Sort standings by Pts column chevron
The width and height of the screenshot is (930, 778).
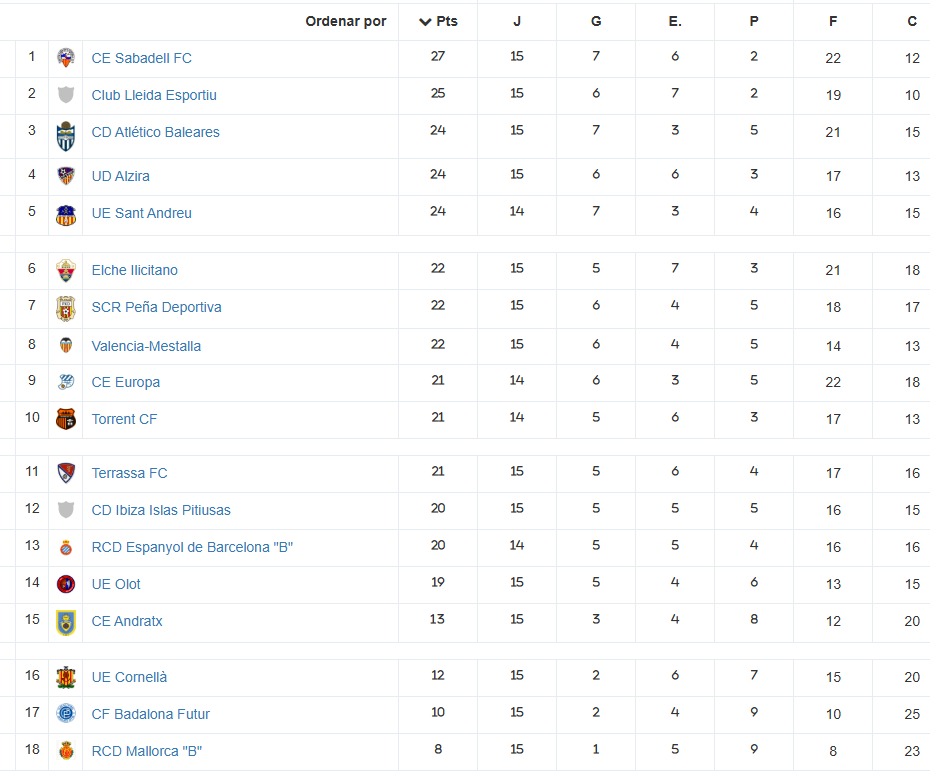(425, 22)
